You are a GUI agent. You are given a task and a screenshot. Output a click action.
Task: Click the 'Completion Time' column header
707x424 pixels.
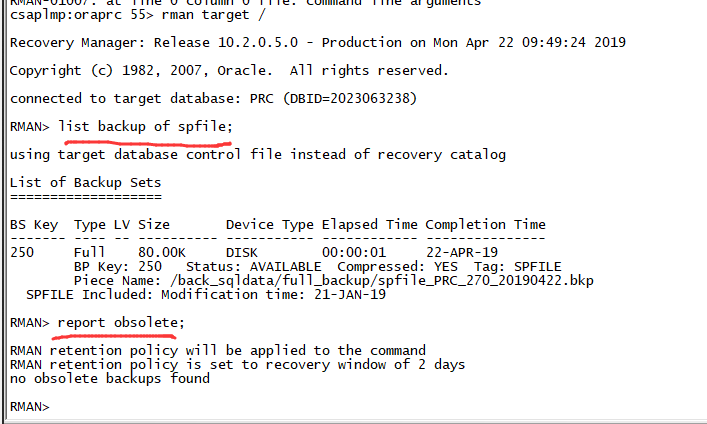[x=485, y=224]
